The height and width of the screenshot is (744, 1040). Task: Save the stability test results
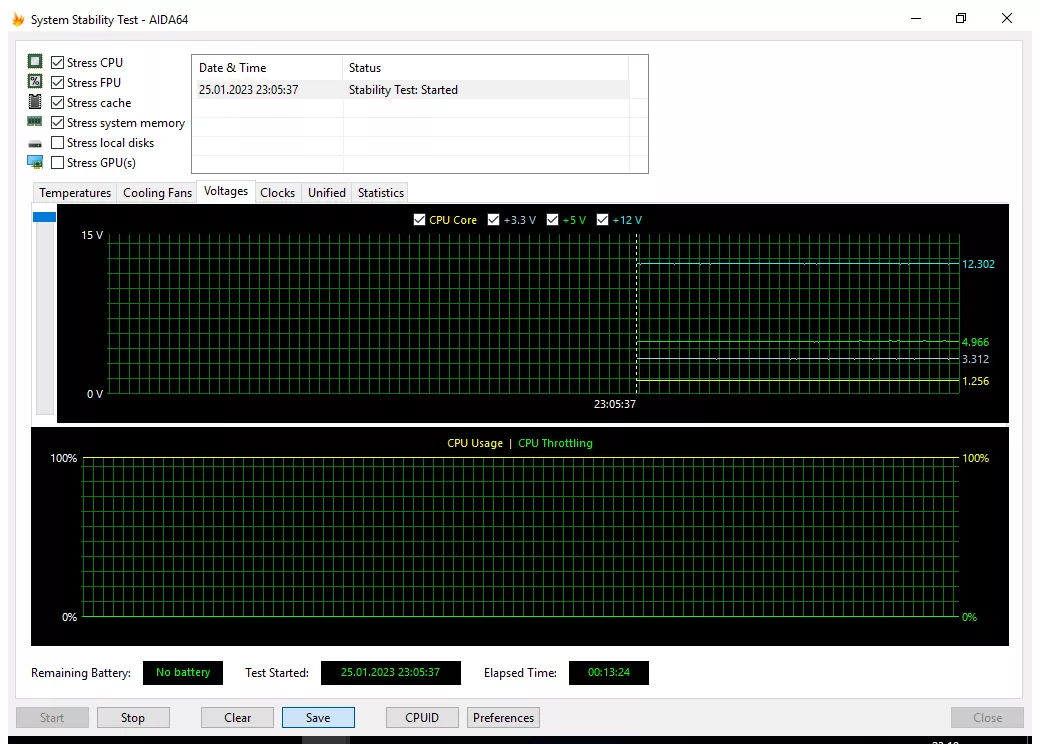click(318, 717)
